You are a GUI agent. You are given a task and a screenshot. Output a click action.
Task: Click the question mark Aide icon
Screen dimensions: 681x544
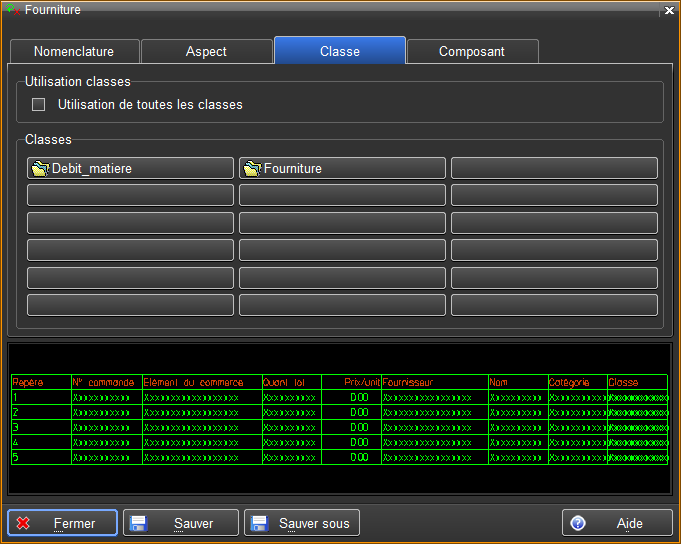click(578, 523)
